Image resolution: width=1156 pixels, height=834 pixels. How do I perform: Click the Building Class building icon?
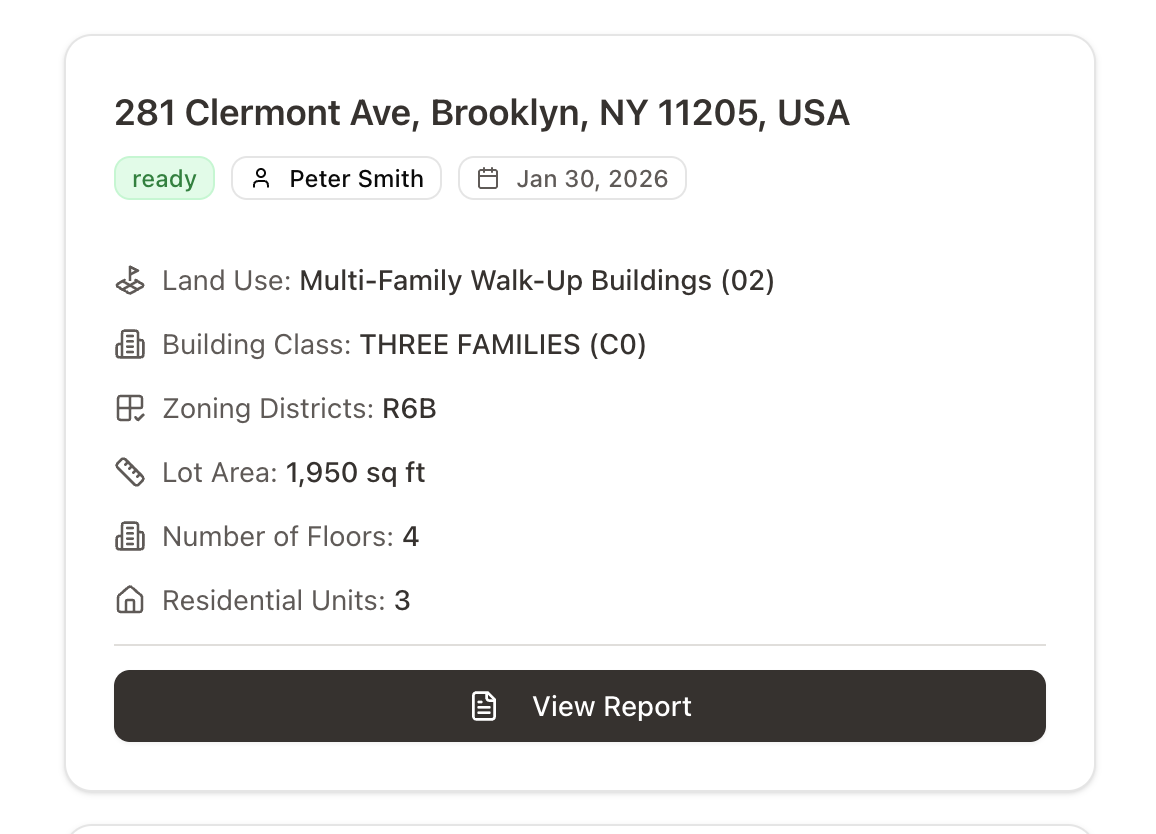tap(130, 344)
